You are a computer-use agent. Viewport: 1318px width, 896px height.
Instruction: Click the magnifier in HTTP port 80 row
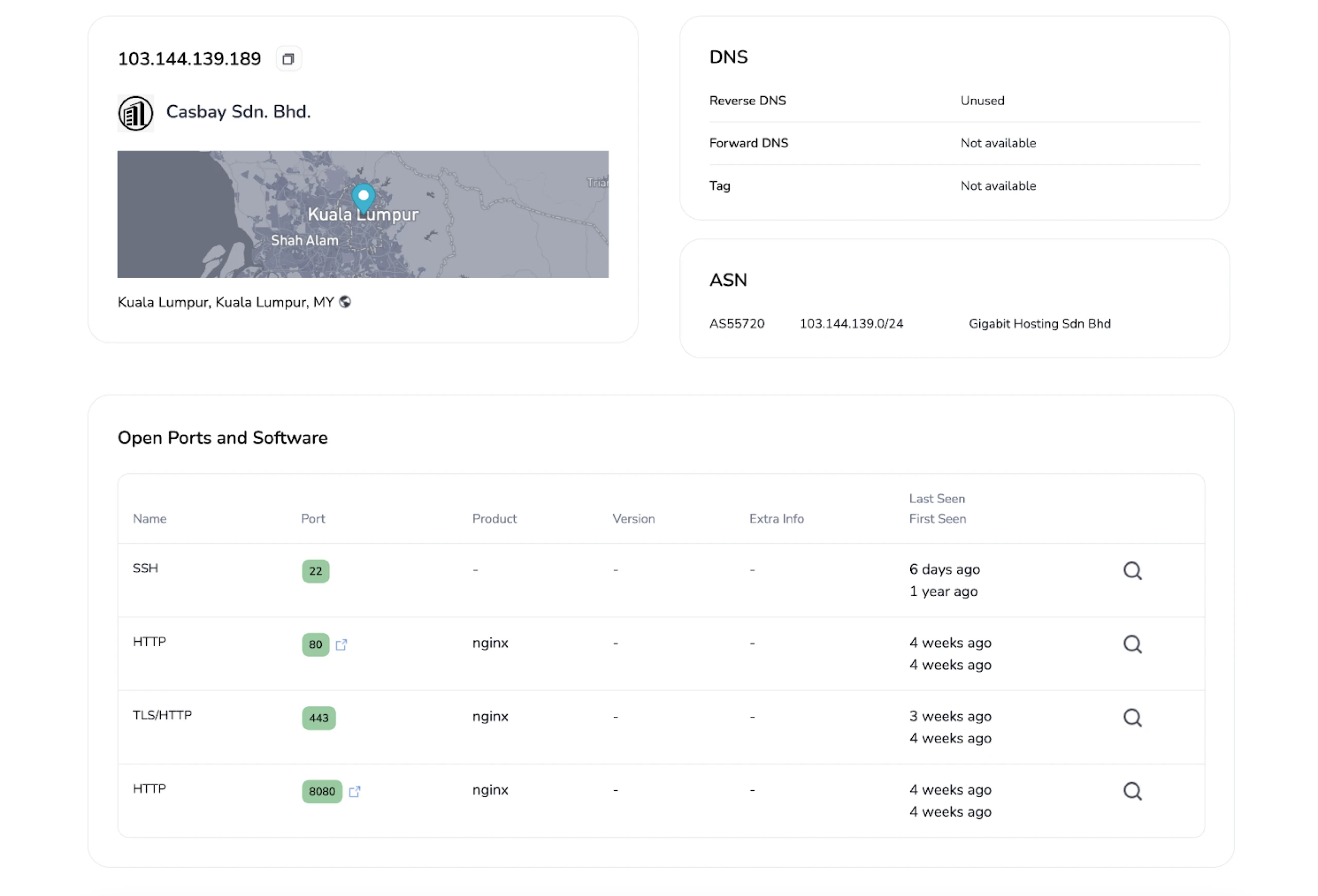pos(1132,644)
